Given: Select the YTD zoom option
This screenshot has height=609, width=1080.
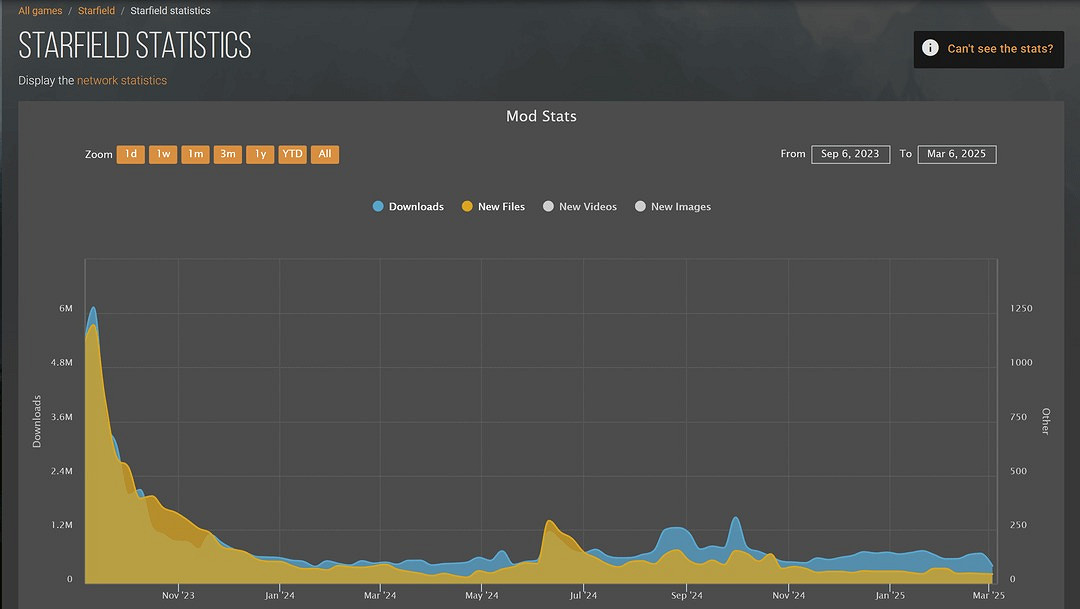Looking at the screenshot, I should 292,154.
